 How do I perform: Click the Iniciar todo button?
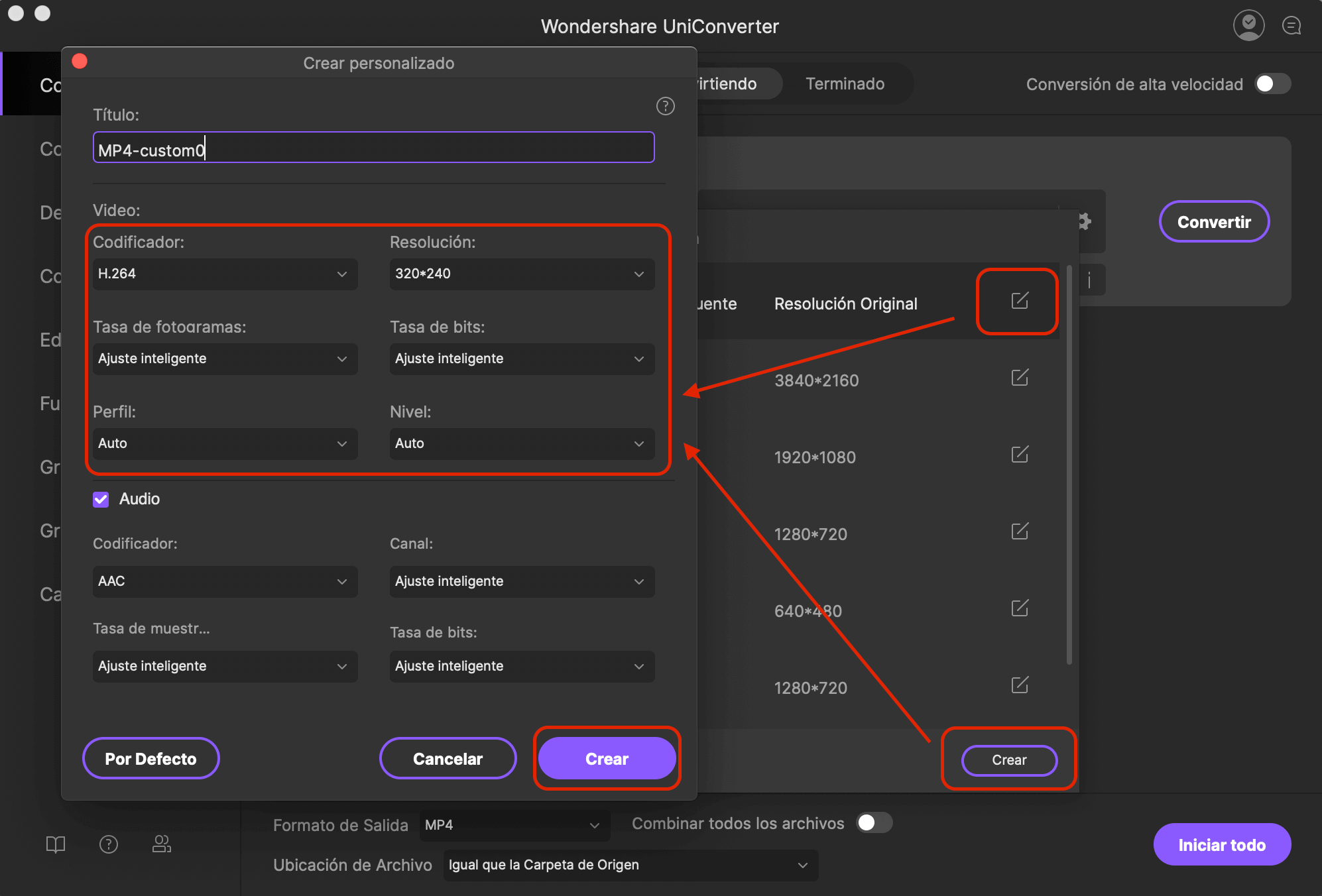click(1222, 844)
